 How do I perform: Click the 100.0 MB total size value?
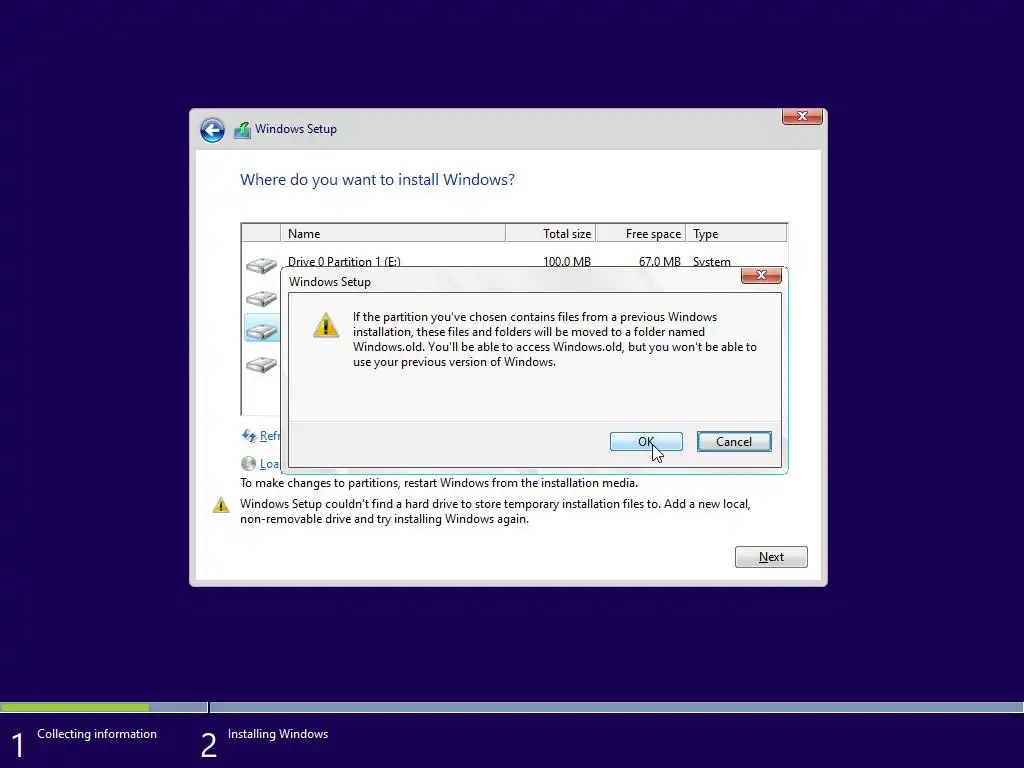[x=567, y=261]
